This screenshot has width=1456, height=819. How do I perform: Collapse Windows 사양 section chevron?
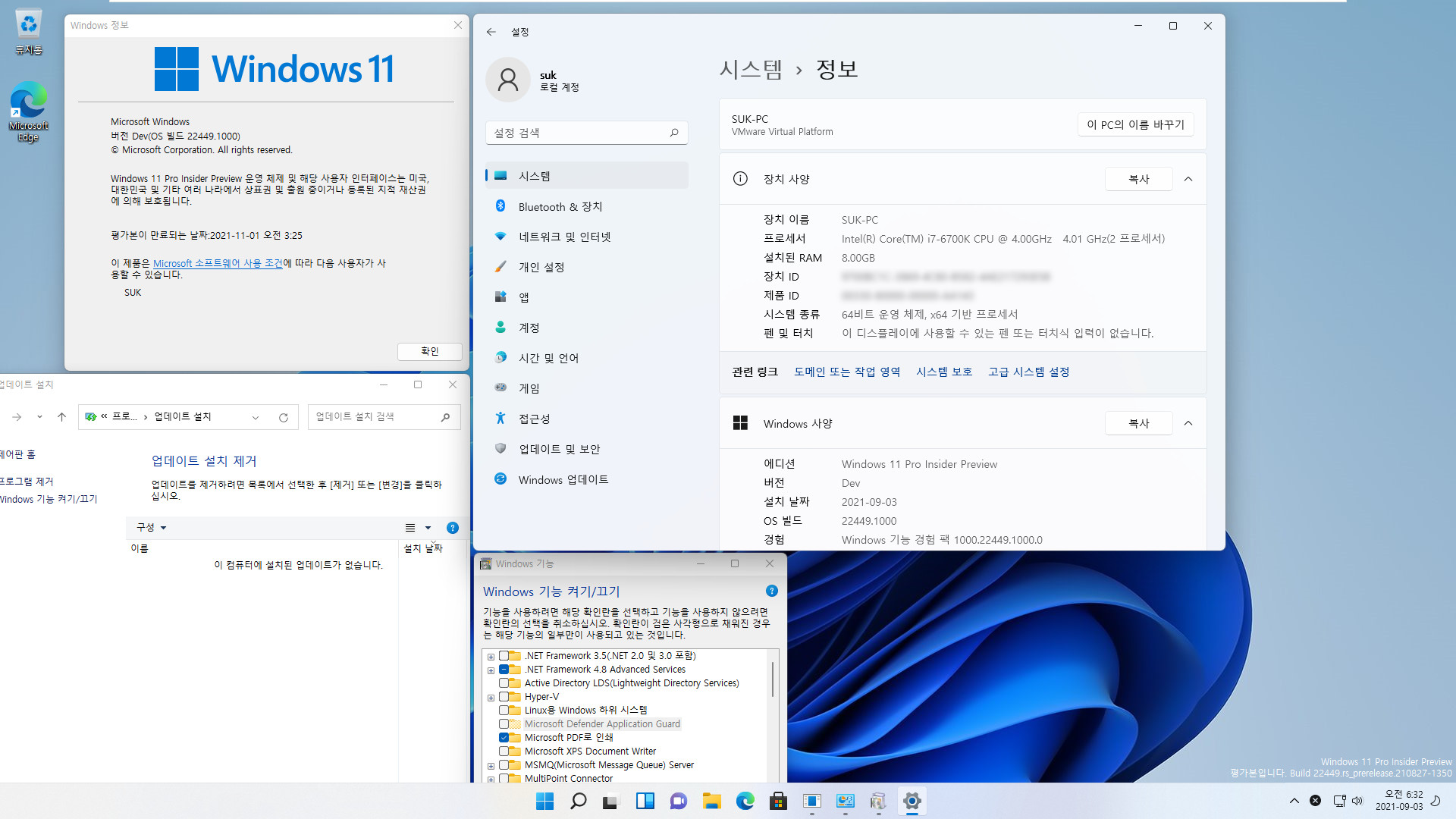click(x=1188, y=423)
